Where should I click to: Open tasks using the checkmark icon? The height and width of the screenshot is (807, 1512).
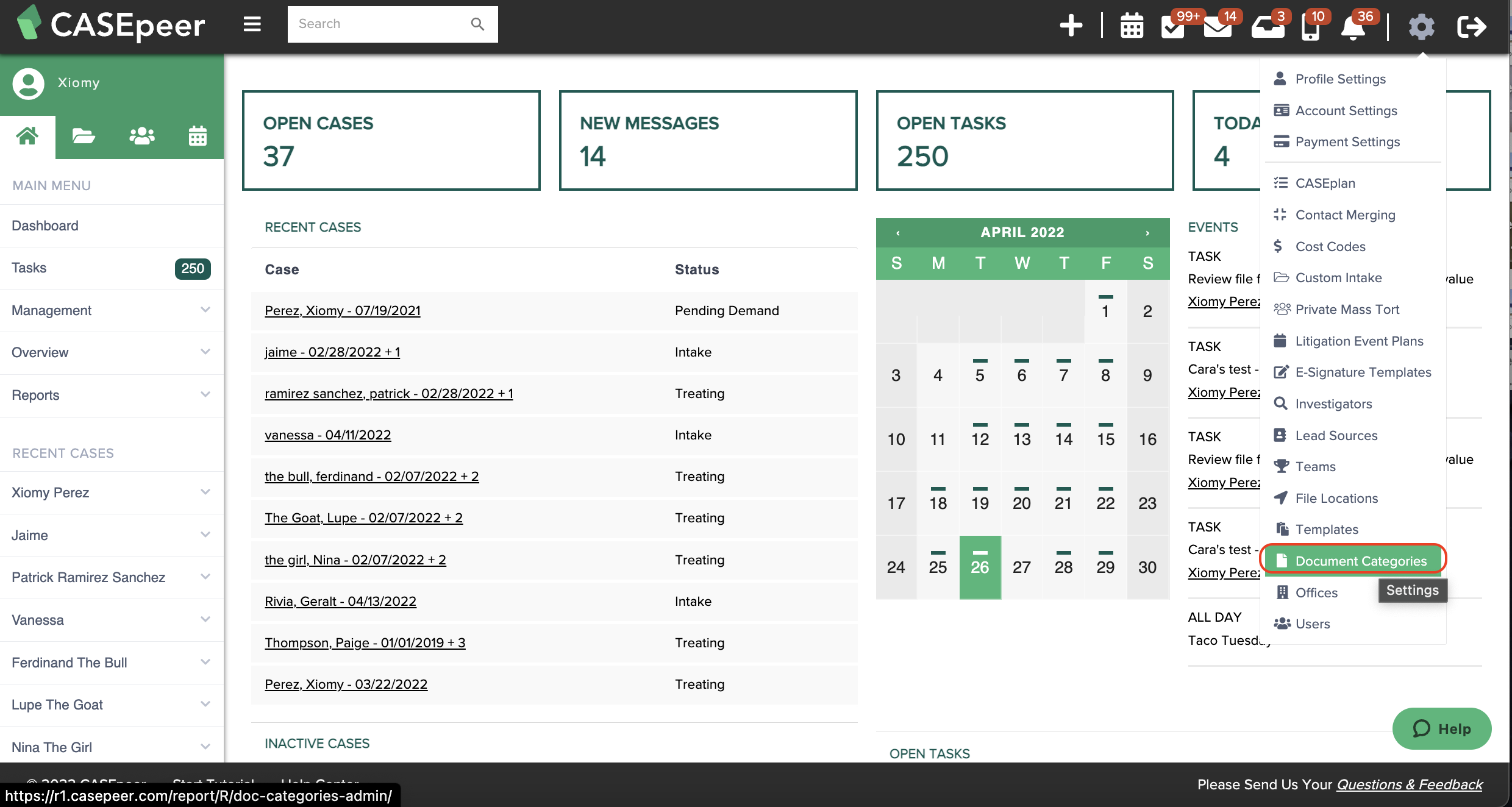point(1172,27)
